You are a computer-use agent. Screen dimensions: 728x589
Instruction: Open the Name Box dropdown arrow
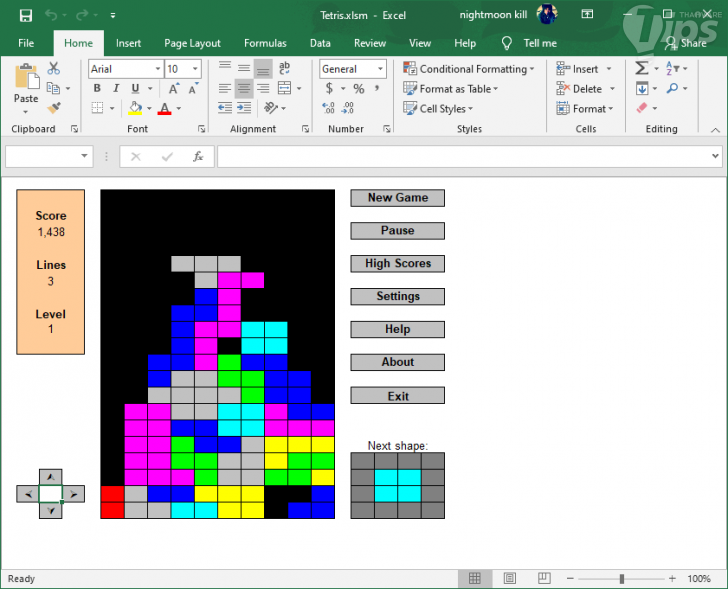tap(84, 155)
